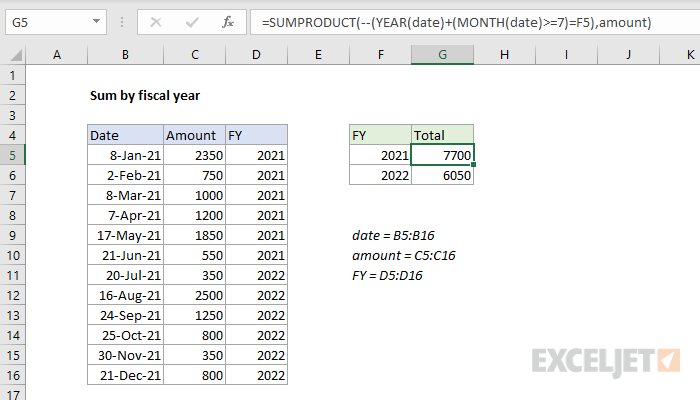
Task: Click the amount cell 750
Action: point(195,175)
